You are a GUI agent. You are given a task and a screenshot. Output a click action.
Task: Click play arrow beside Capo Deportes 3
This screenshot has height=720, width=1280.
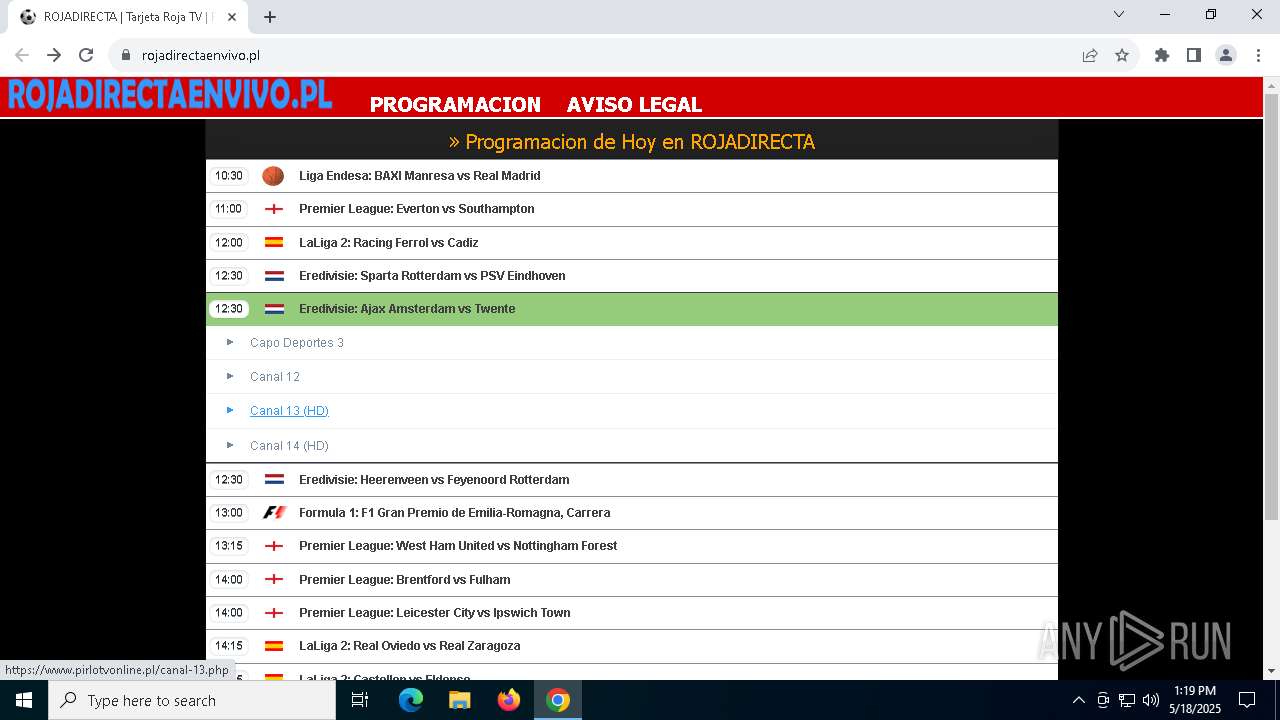[230, 342]
